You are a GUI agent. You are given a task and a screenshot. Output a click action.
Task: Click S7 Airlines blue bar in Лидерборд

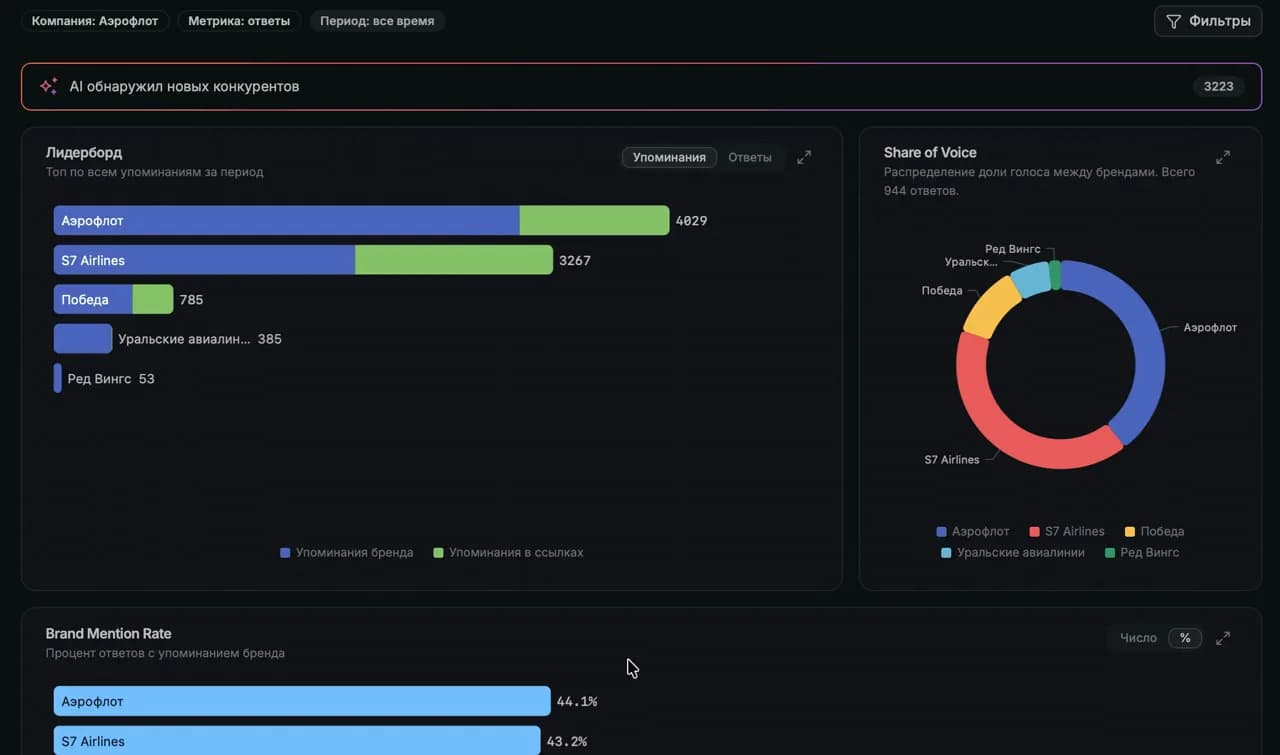click(x=205, y=260)
